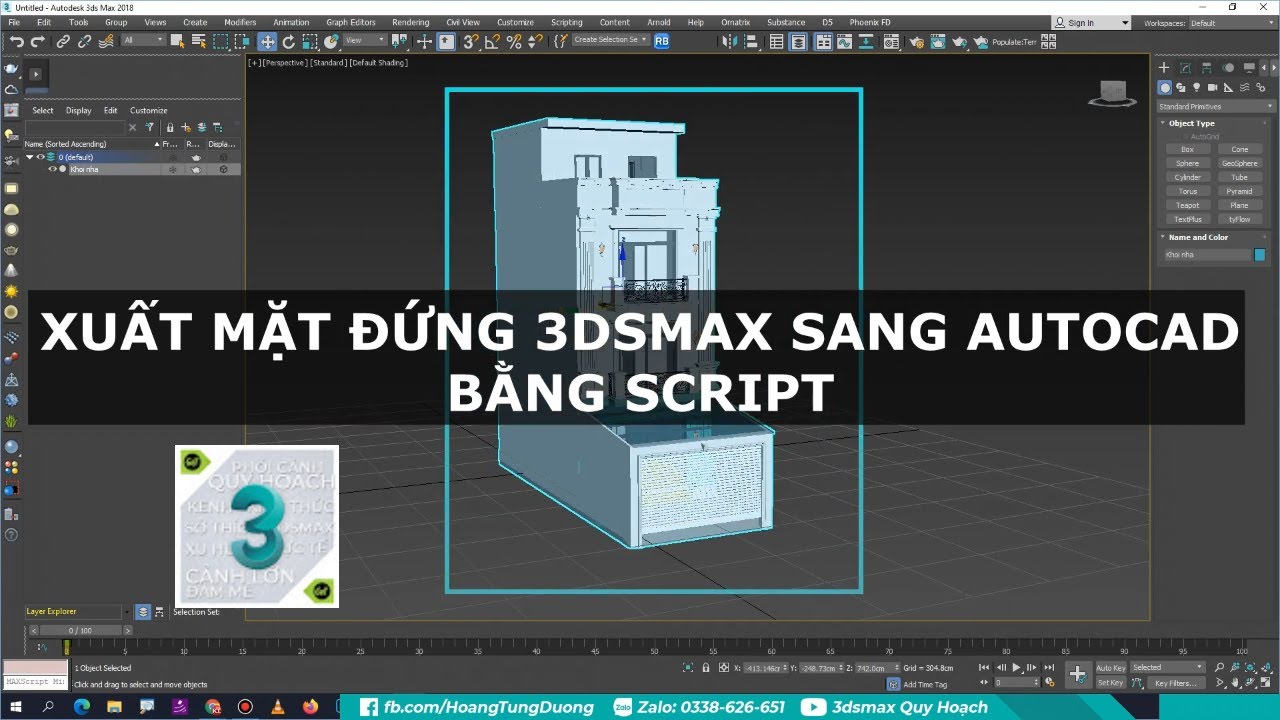Select the Cameras category icon

pos(1211,88)
